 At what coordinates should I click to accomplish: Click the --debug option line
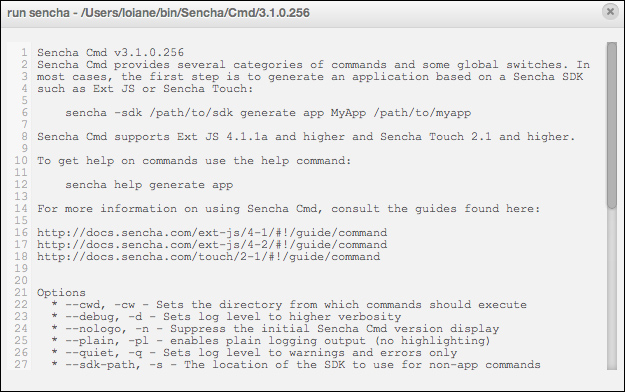[226, 317]
